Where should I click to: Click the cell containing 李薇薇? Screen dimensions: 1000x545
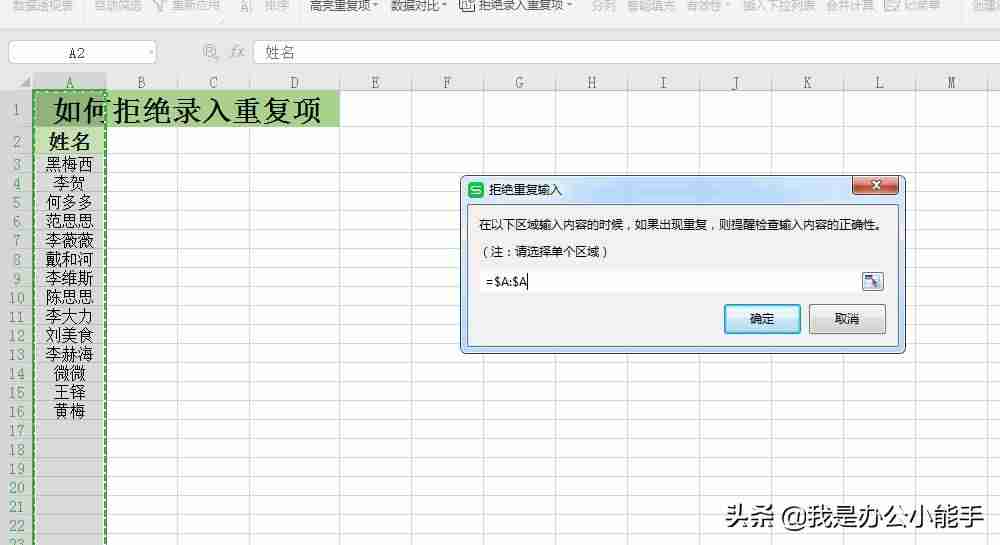[x=70, y=240]
